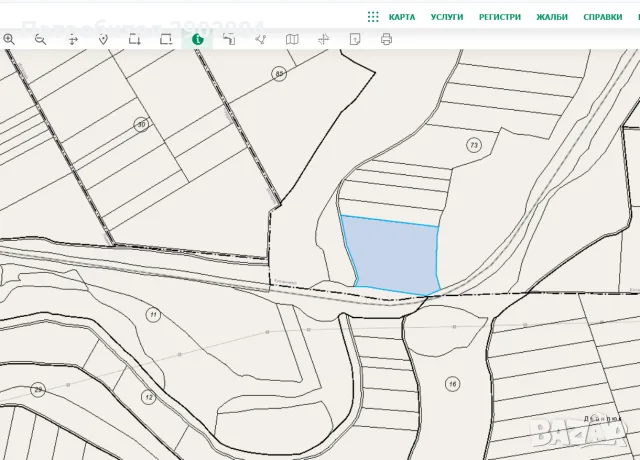Select the polyline vertex drawing tool
This screenshot has width=640, height=460.
tap(261, 39)
